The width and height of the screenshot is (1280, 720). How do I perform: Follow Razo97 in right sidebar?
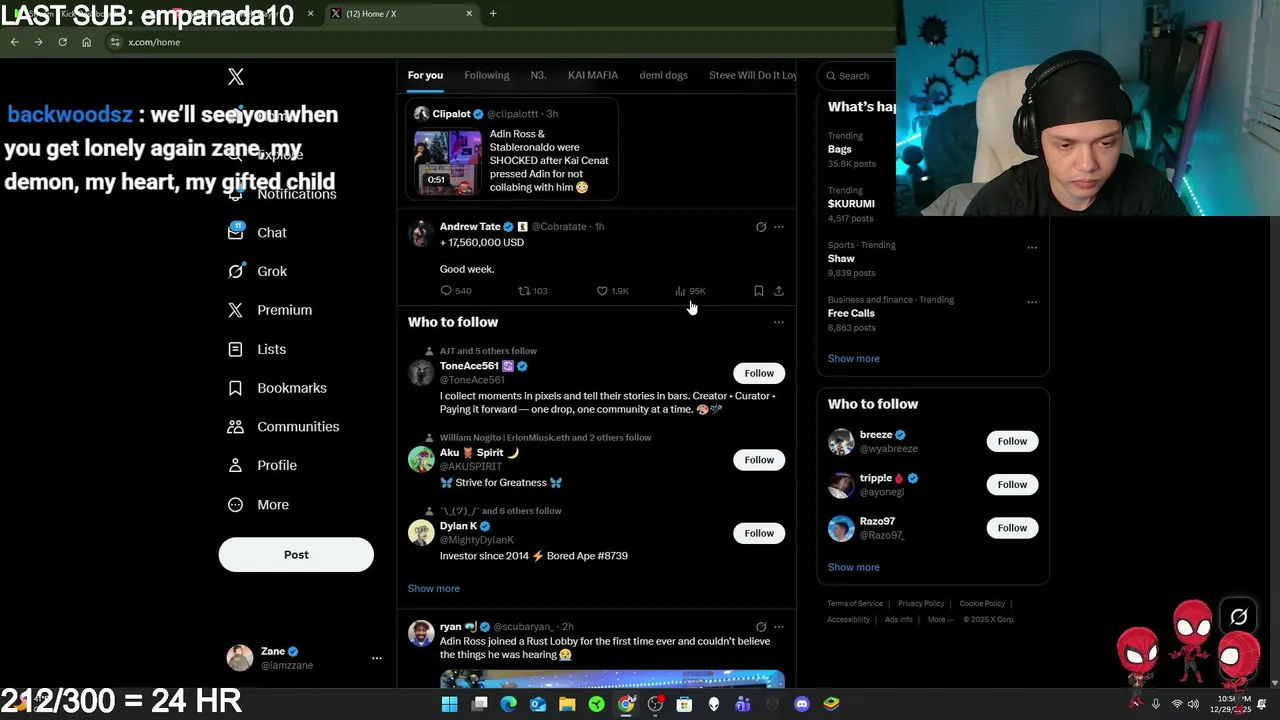(x=1012, y=528)
